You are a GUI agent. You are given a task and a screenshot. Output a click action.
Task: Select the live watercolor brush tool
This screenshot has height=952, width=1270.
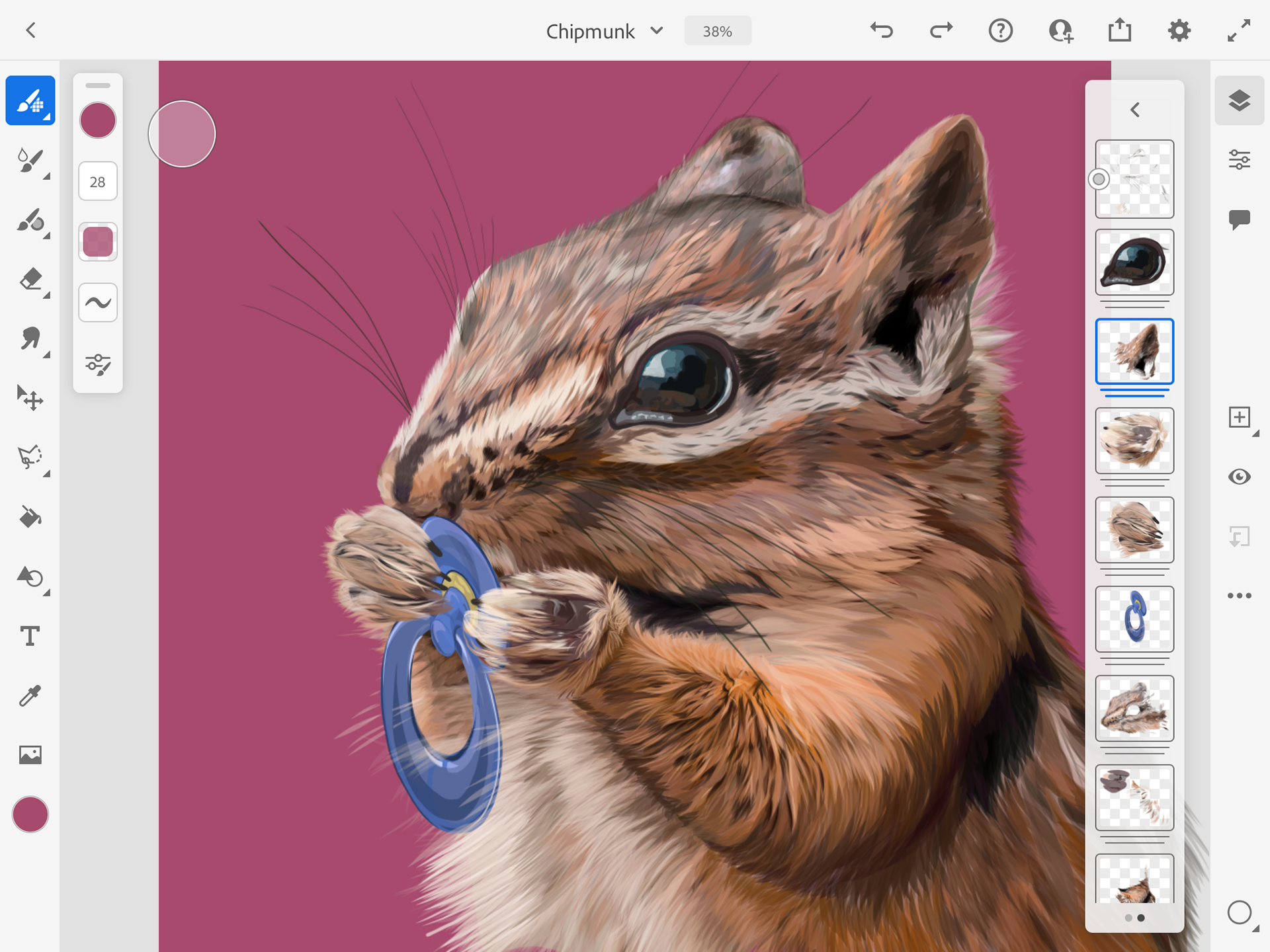coord(30,160)
